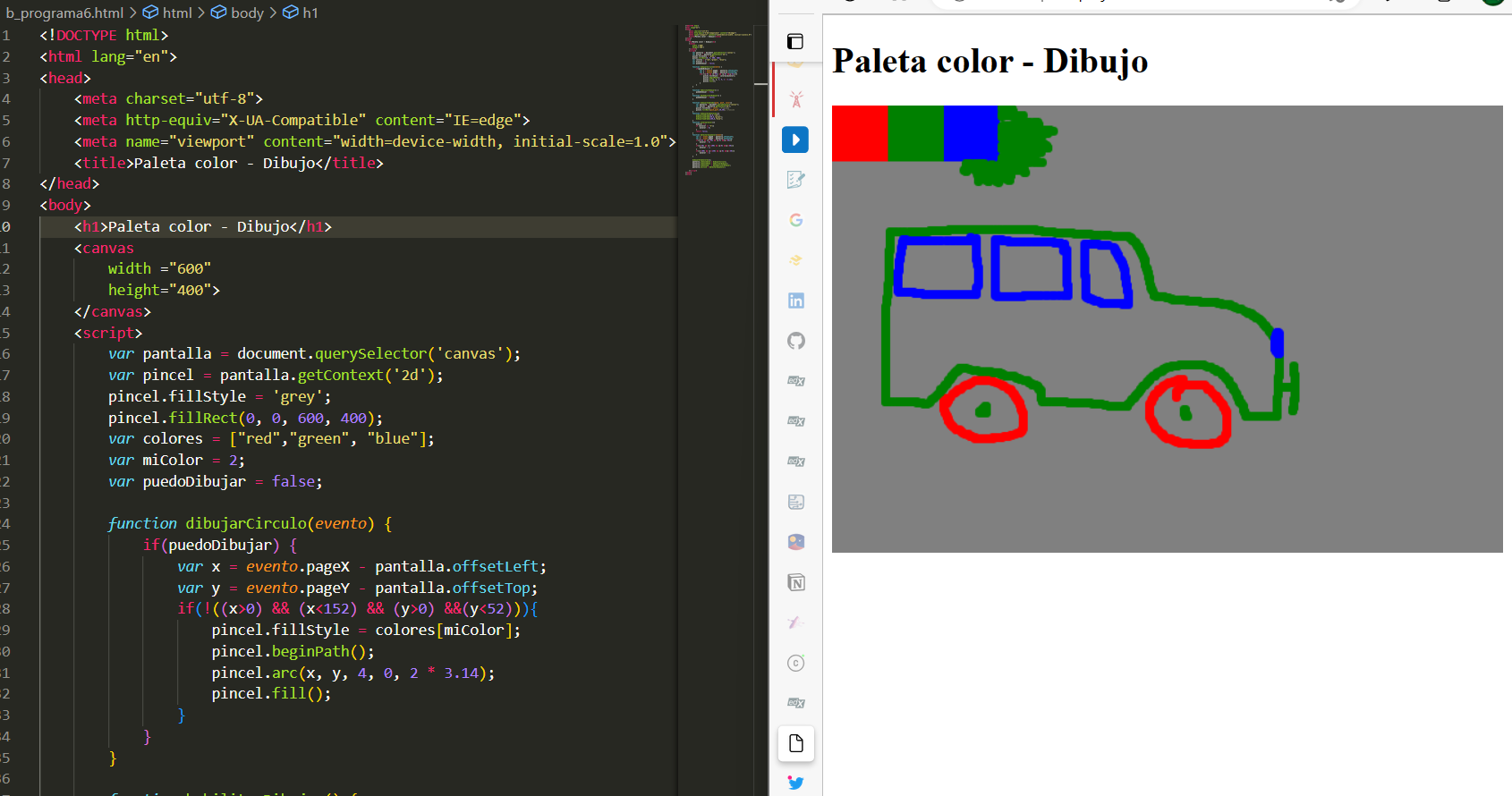Click the h1 breadcrumb segment
The height and width of the screenshot is (796, 1512).
301,13
